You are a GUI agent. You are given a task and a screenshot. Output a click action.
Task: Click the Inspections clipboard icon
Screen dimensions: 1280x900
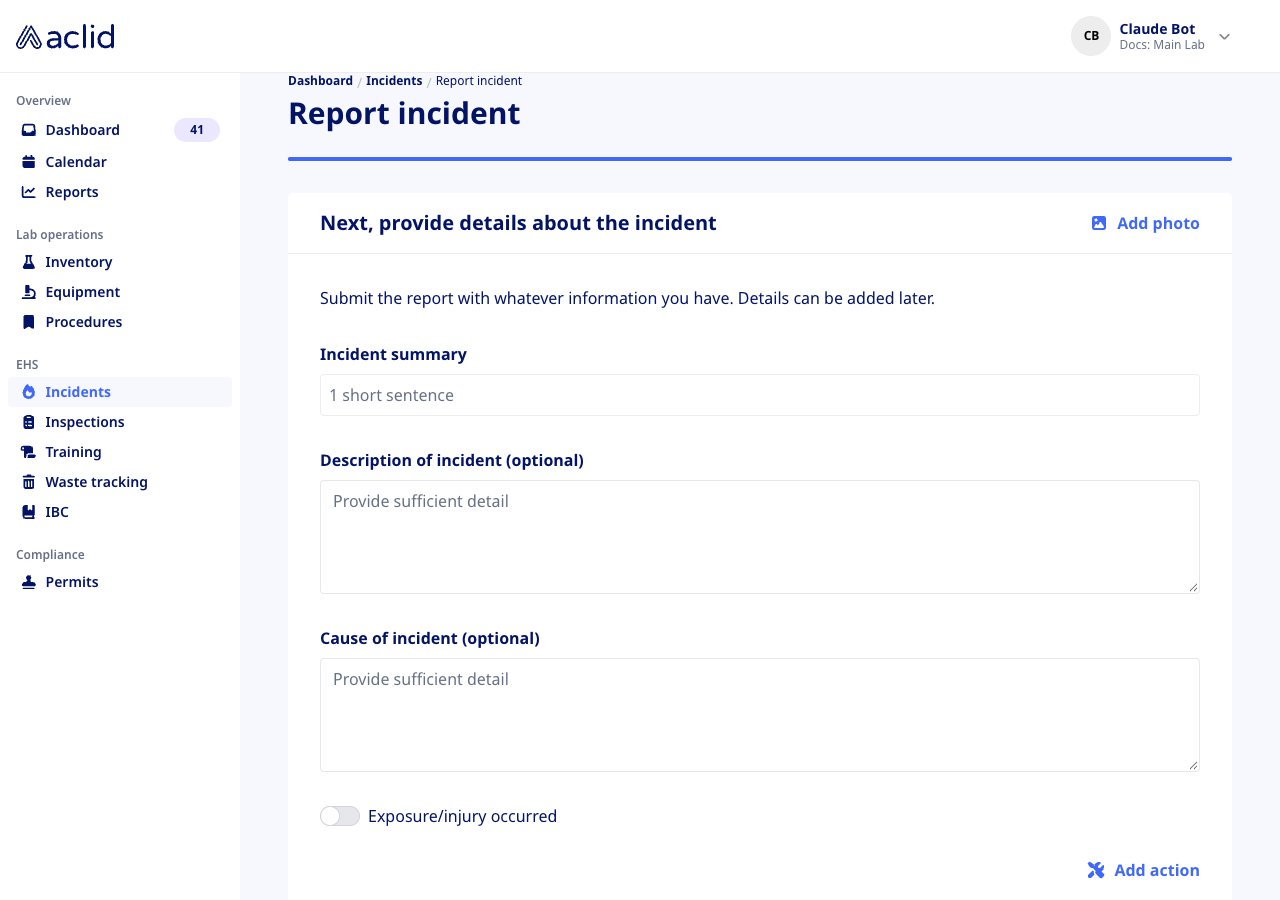click(x=29, y=422)
